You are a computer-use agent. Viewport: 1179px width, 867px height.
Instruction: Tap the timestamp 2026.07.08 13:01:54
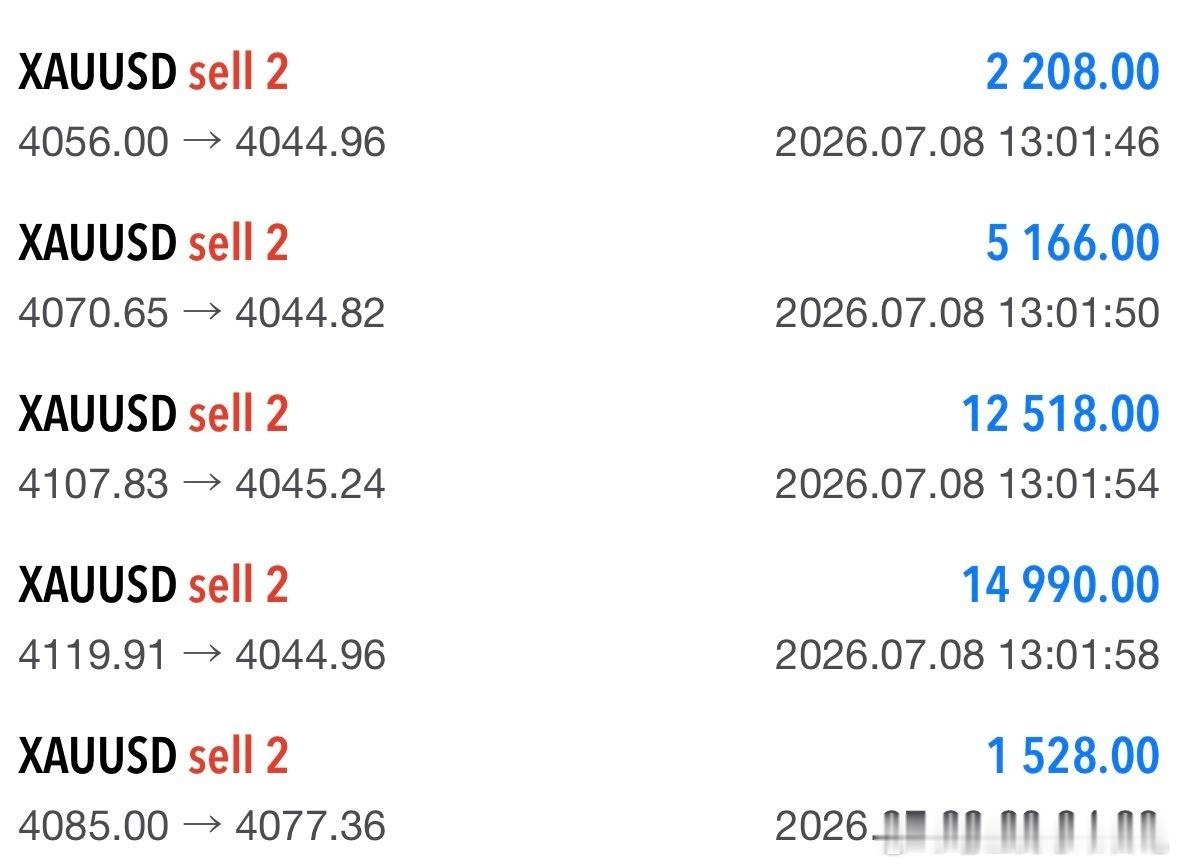967,484
